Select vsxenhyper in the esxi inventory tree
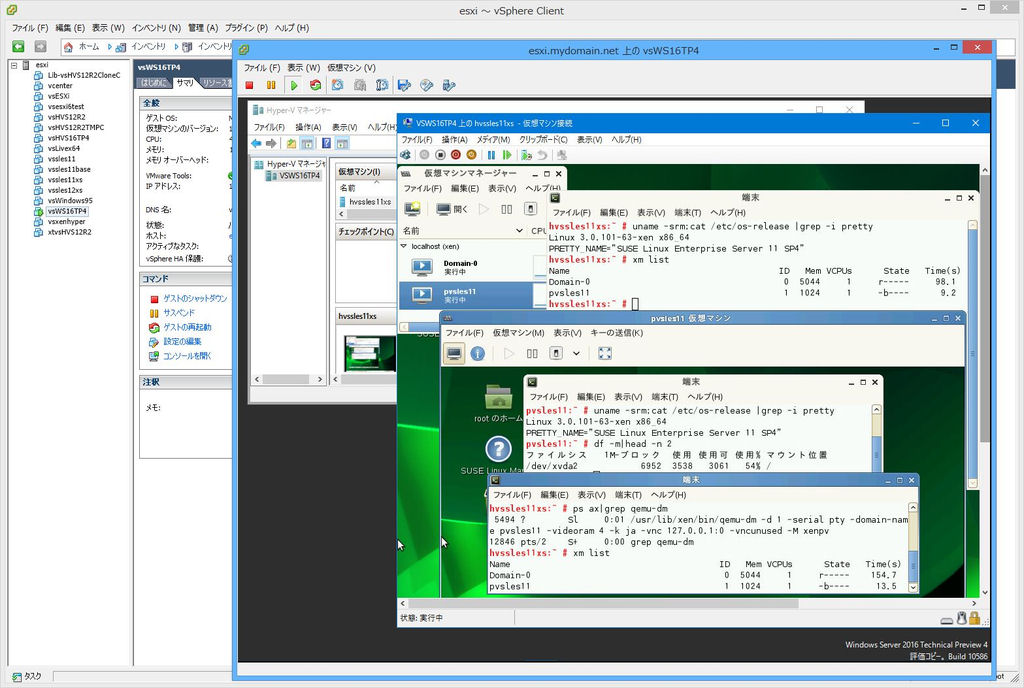Image resolution: width=1024 pixels, height=688 pixels. tap(66, 221)
